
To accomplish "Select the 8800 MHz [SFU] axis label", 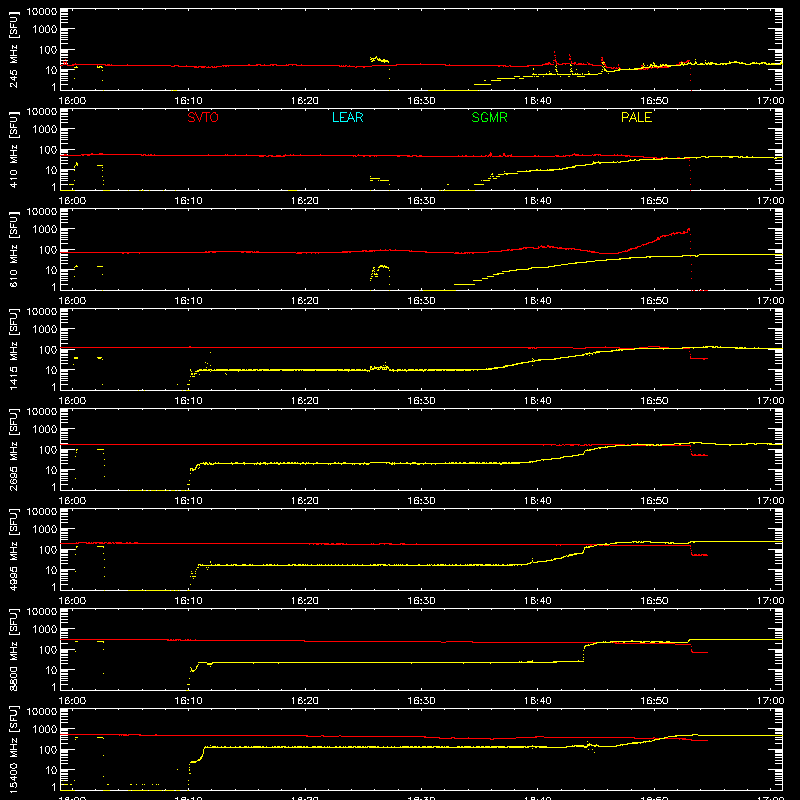I will click(14, 649).
